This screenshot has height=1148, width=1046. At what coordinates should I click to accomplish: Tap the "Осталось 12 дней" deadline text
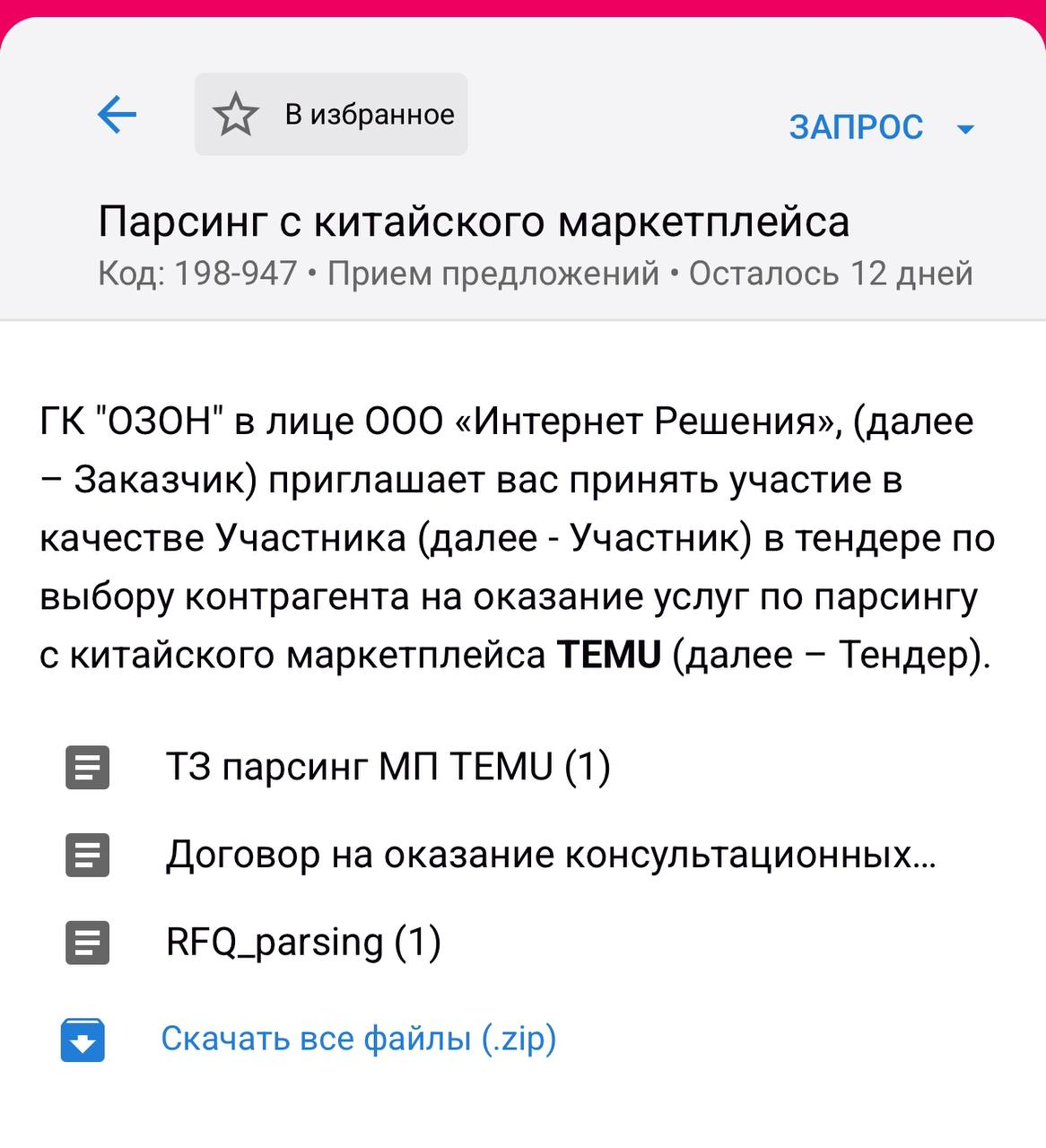(x=831, y=273)
